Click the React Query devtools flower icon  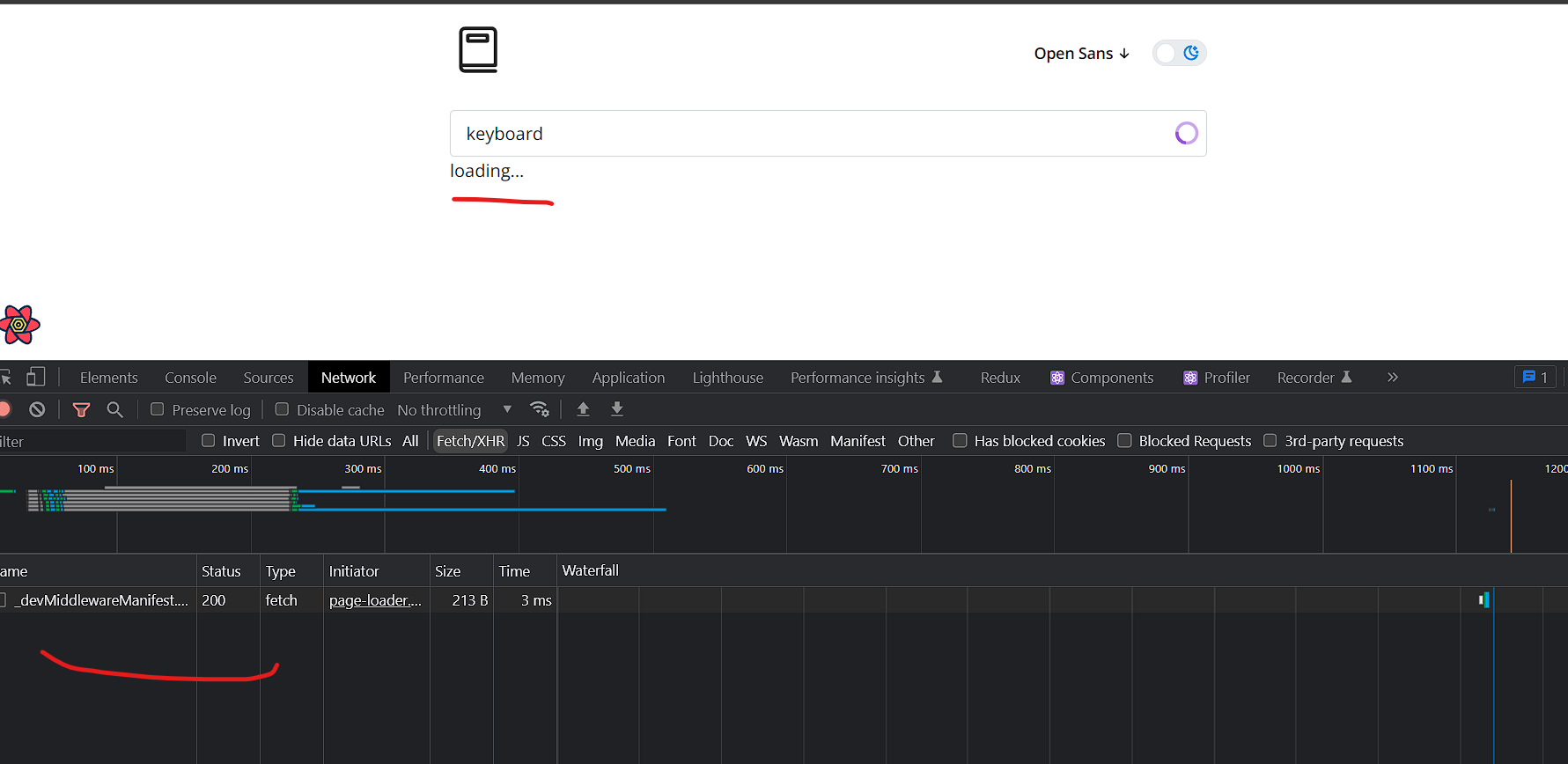[x=19, y=325]
